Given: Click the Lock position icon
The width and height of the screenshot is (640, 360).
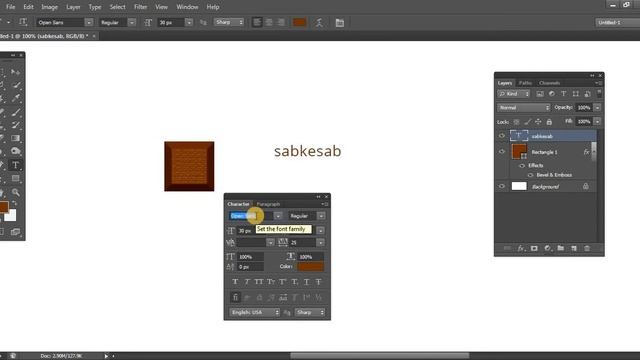Looking at the screenshot, I should click(538, 122).
